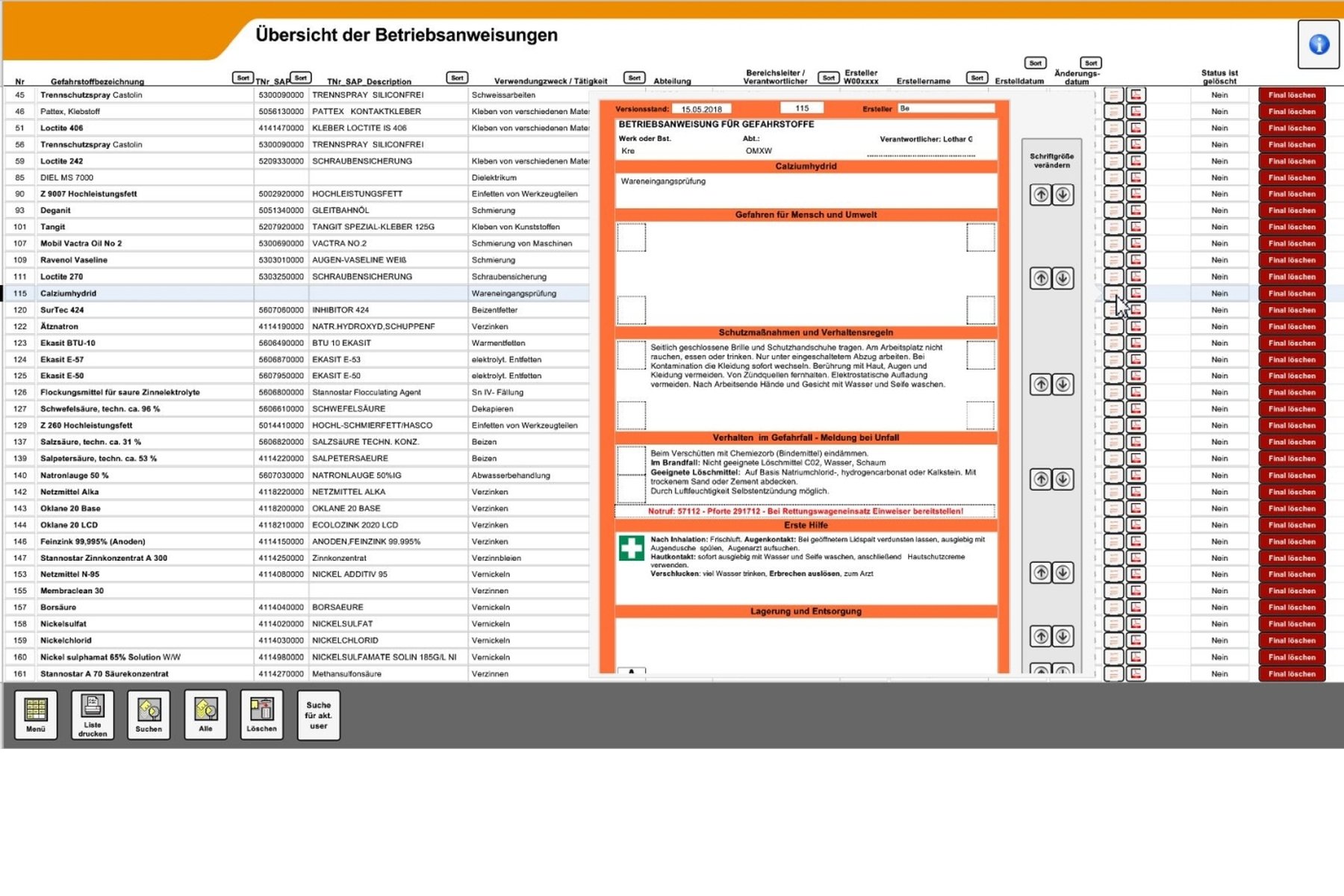Increase font size of Gefahren für Mensch section

(1041, 279)
